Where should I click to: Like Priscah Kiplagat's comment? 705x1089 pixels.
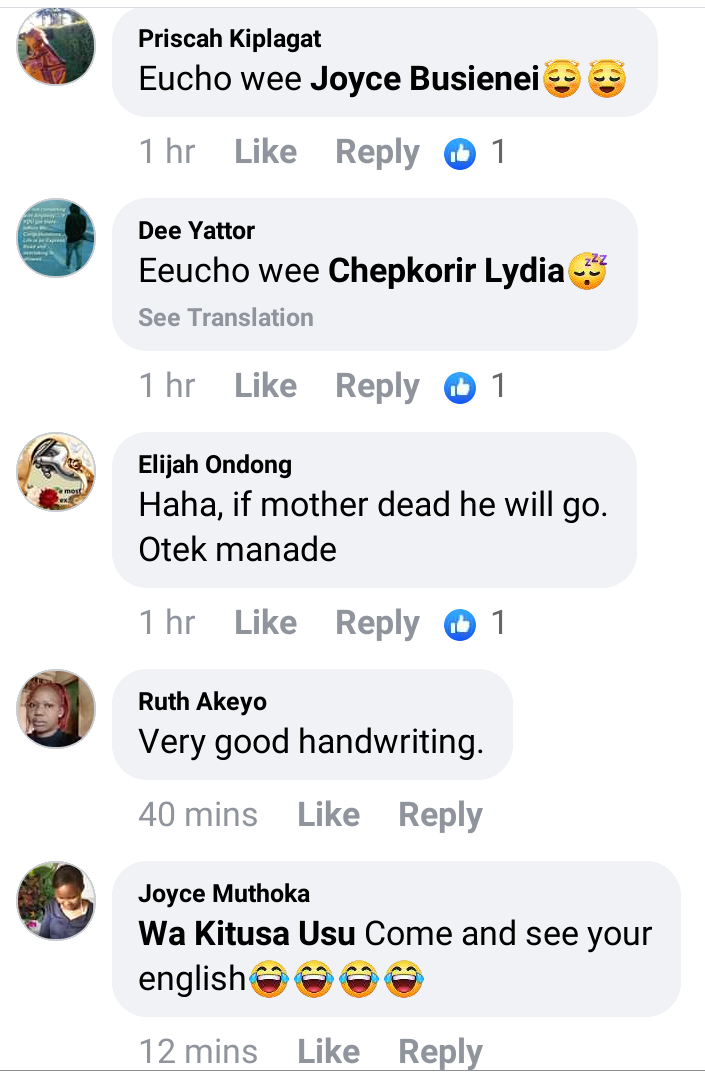coord(265,151)
